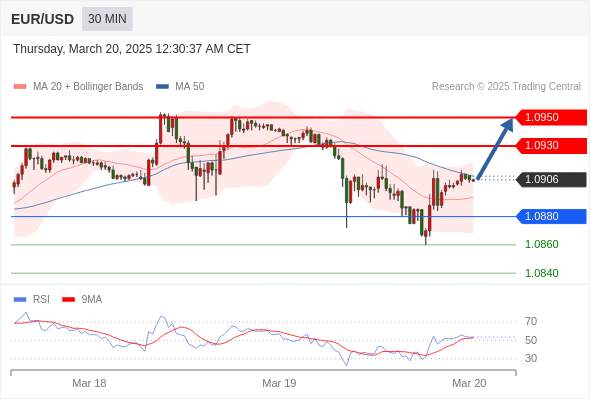Click the 1.0860 support level label
The height and width of the screenshot is (400, 590).
click(541, 245)
